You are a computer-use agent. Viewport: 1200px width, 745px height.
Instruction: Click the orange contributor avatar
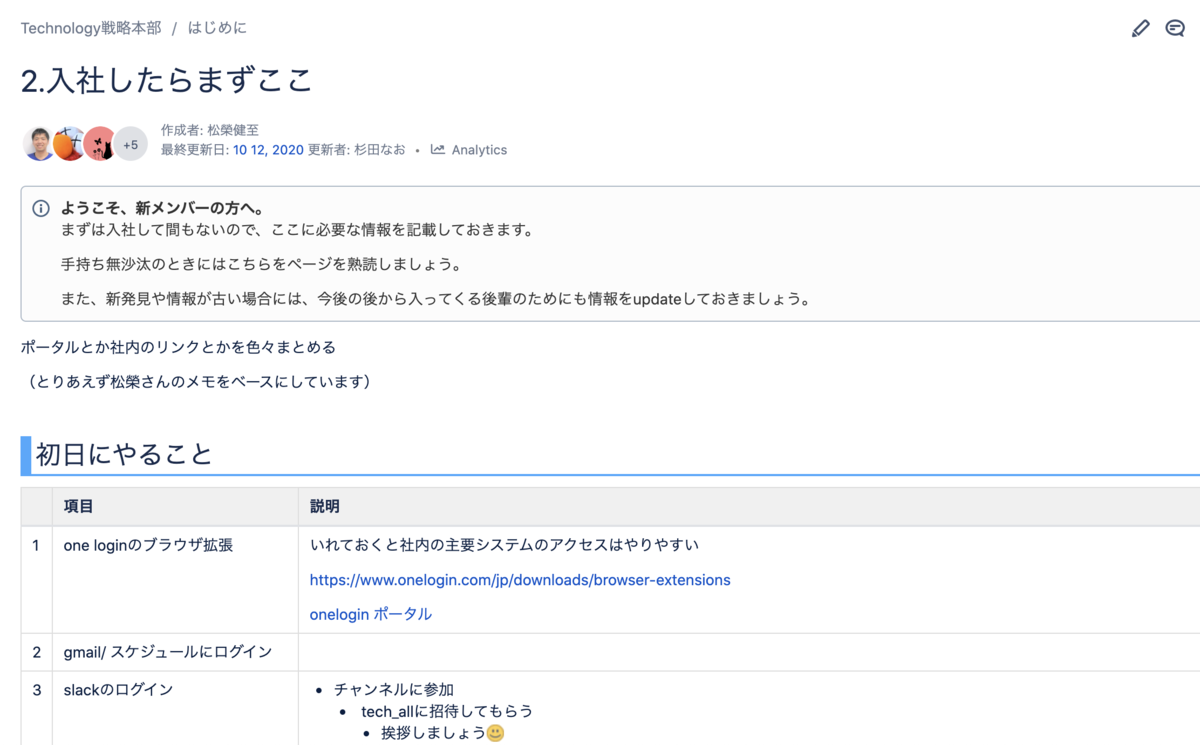tap(68, 144)
